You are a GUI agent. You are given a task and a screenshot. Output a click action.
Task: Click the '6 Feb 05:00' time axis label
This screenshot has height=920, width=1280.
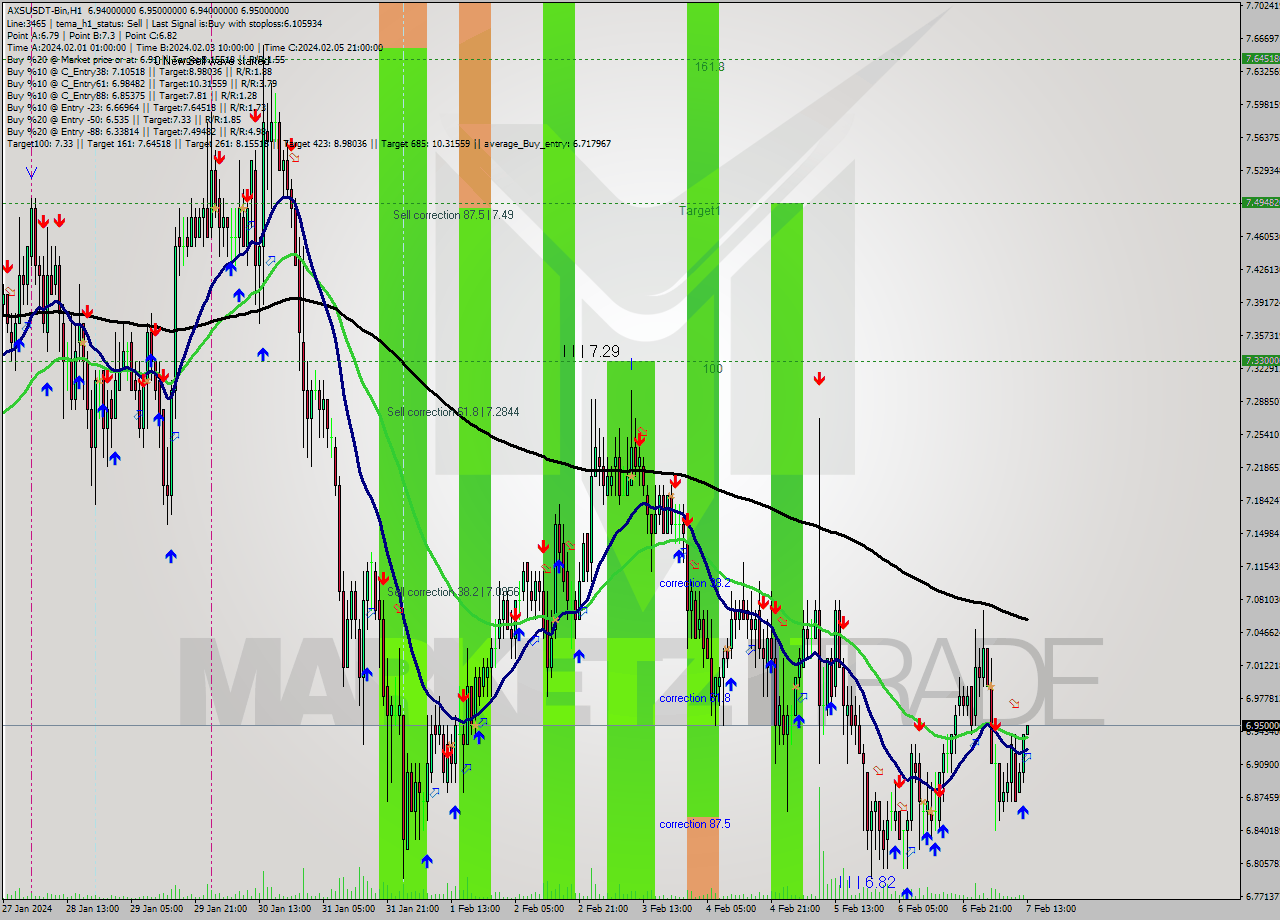coord(923,909)
